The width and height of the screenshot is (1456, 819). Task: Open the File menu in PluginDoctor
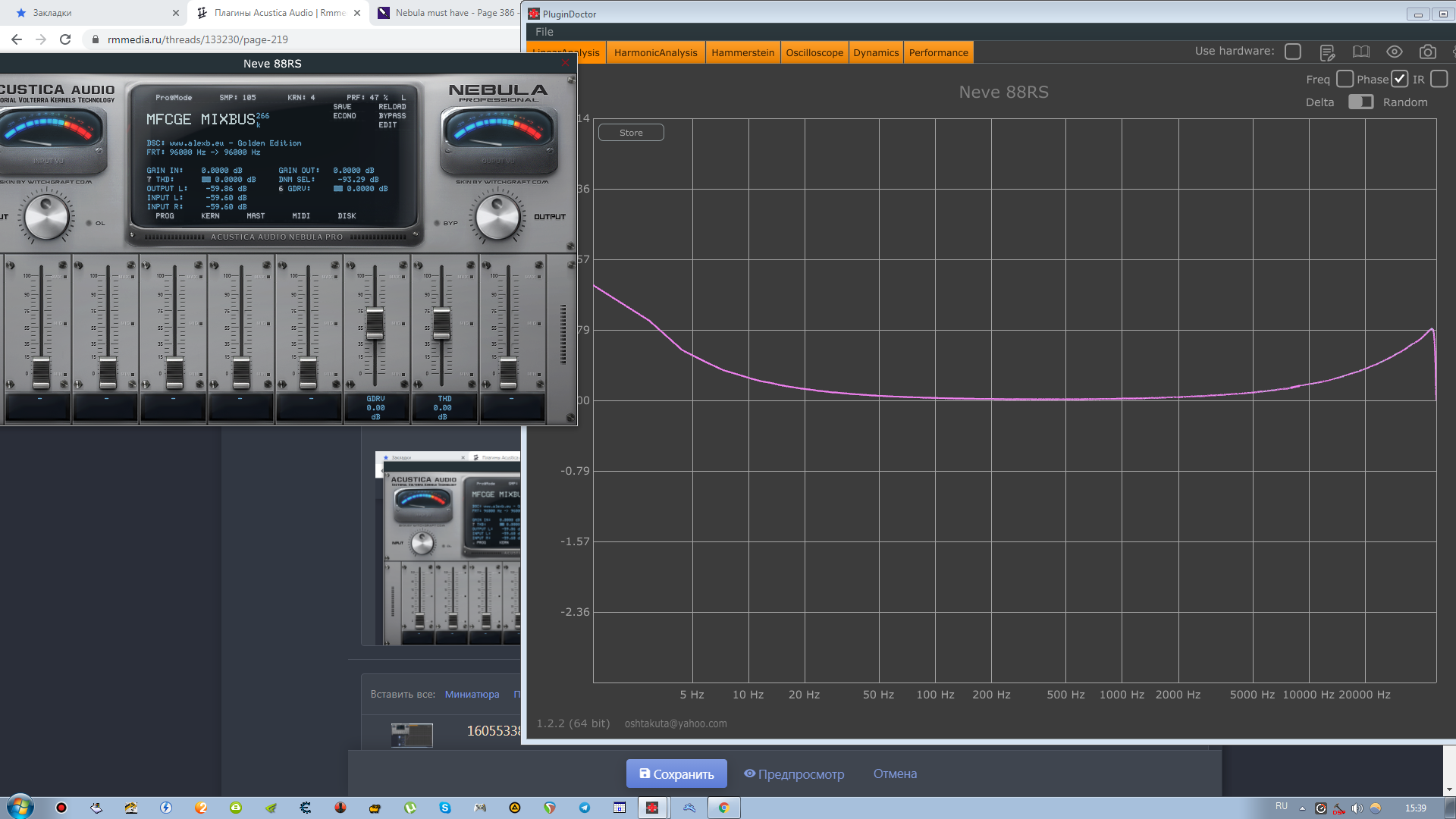[x=544, y=32]
